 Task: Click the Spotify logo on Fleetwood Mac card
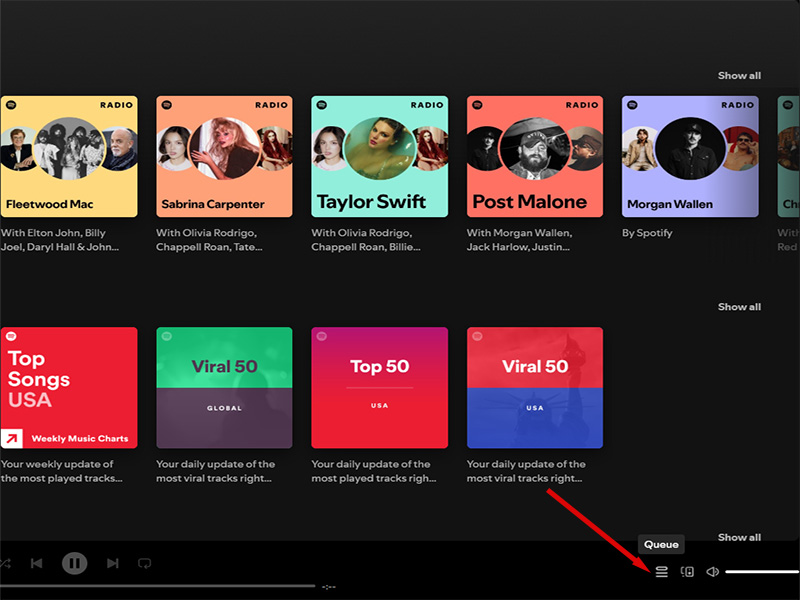coord(11,105)
